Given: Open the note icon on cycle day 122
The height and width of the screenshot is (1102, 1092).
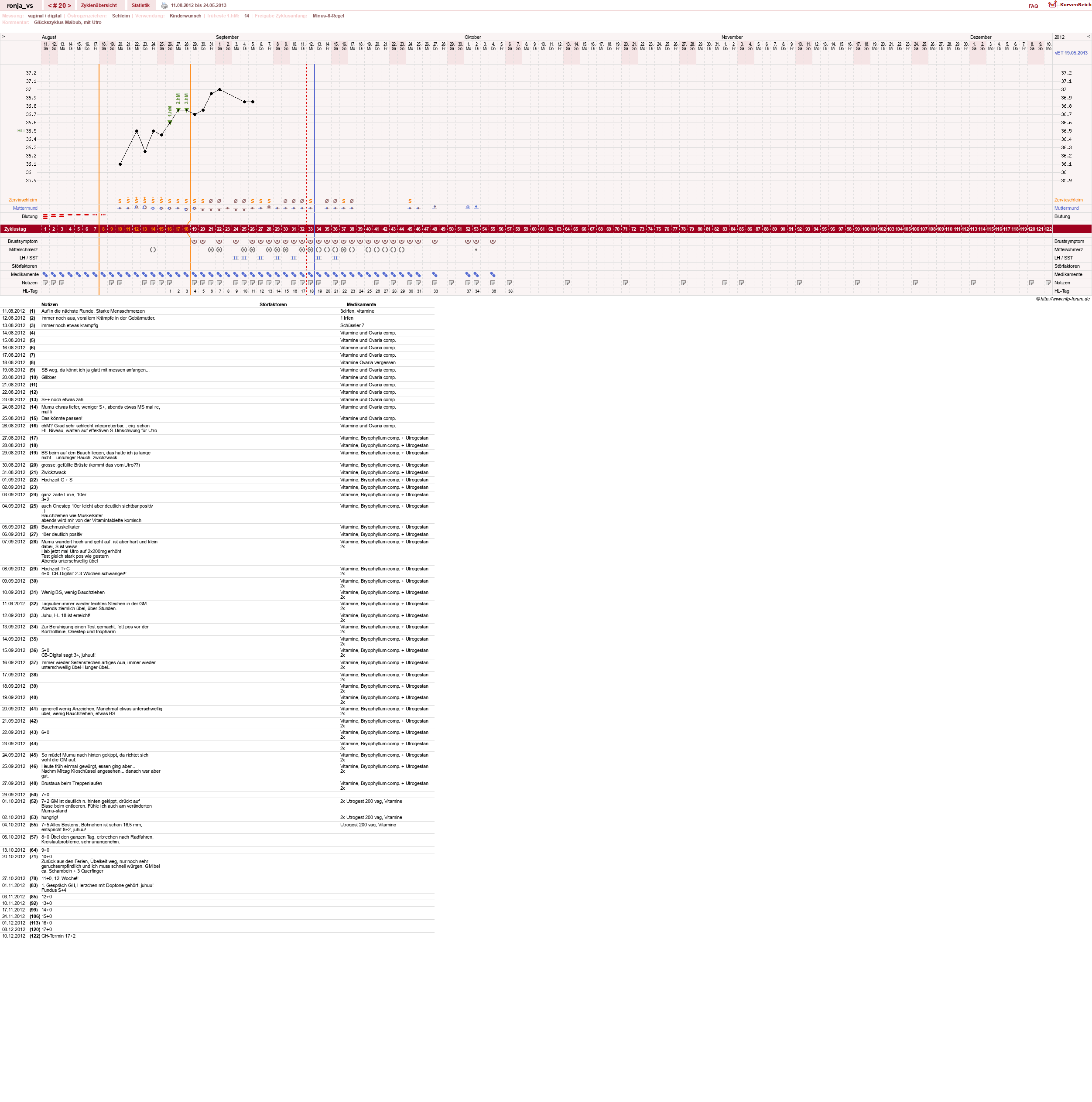Looking at the screenshot, I should [1048, 283].
